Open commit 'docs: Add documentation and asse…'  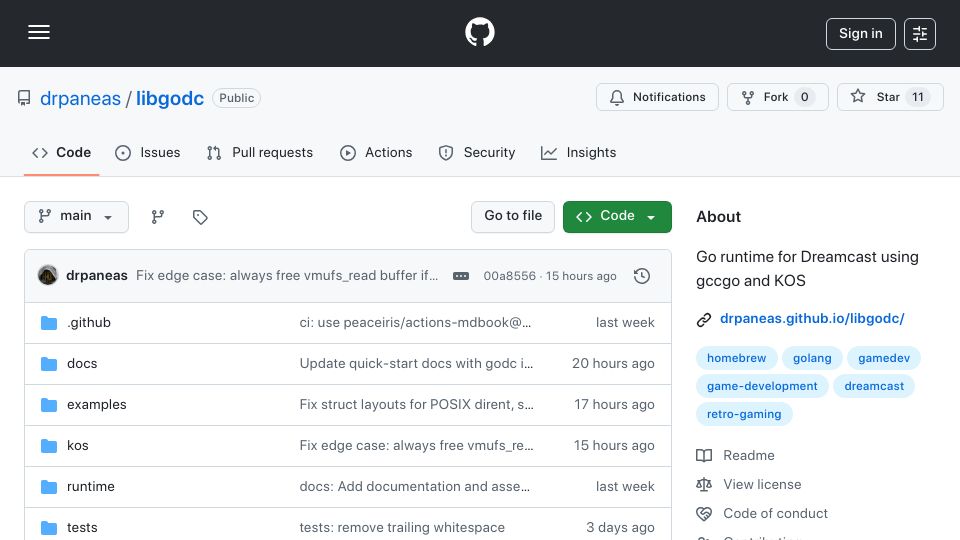(x=414, y=487)
